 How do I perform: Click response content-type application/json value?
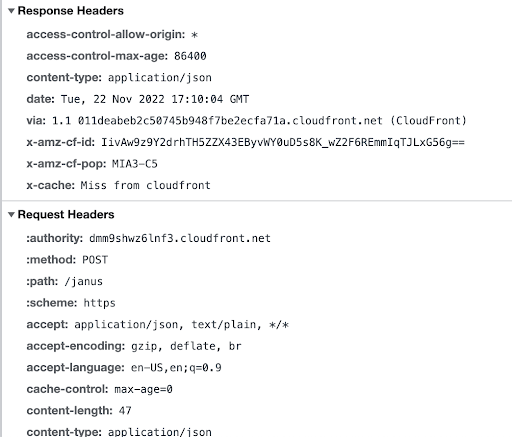tap(160, 78)
